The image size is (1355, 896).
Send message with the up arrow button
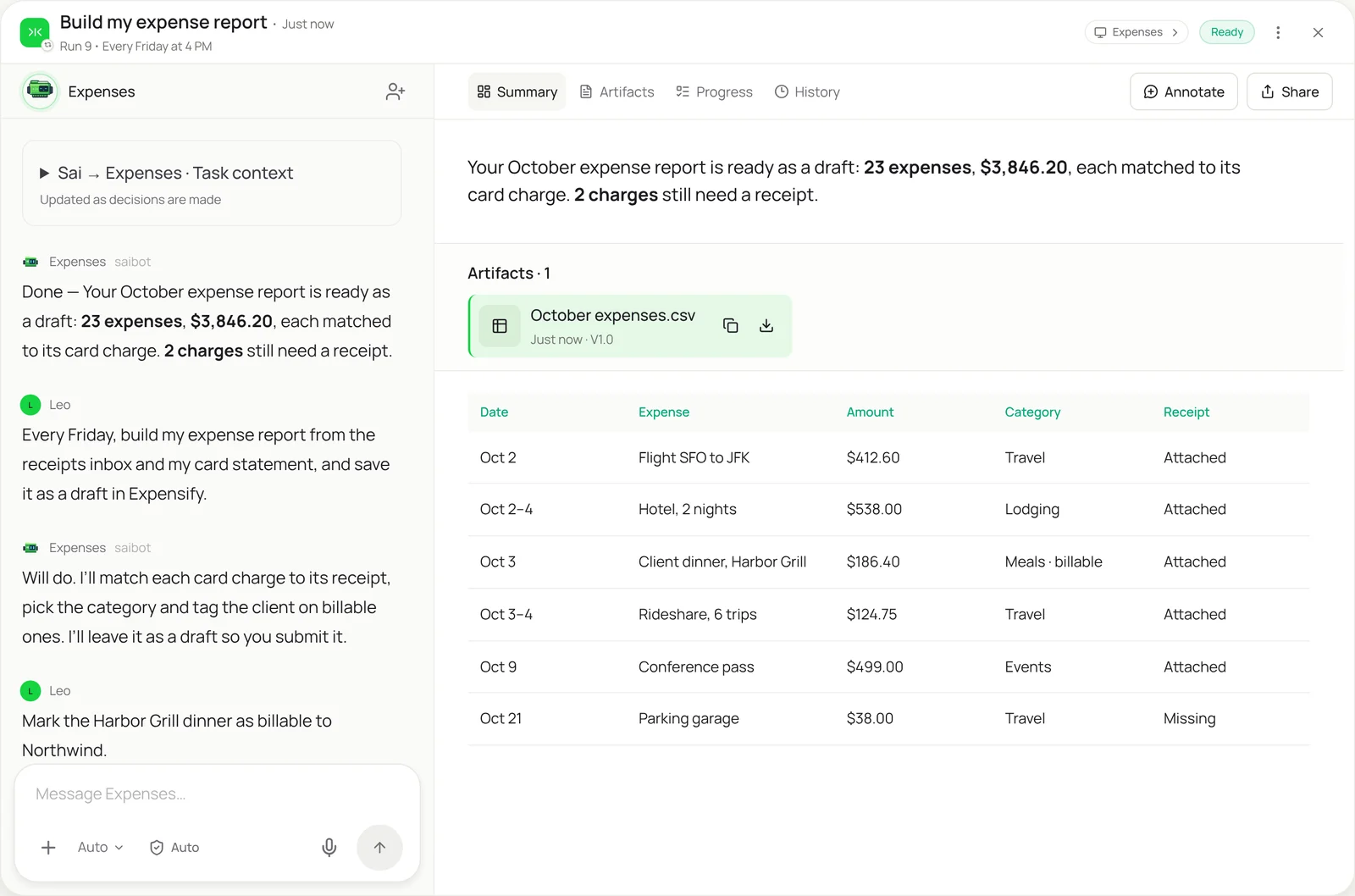pyautogui.click(x=379, y=847)
